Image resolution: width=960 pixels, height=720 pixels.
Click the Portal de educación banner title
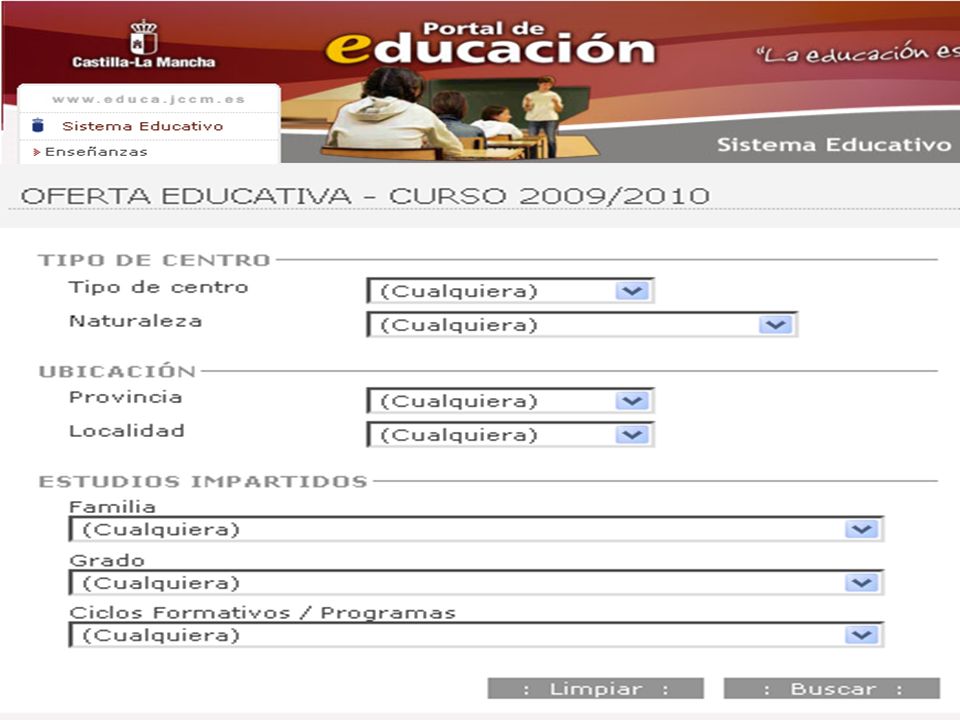(490, 43)
